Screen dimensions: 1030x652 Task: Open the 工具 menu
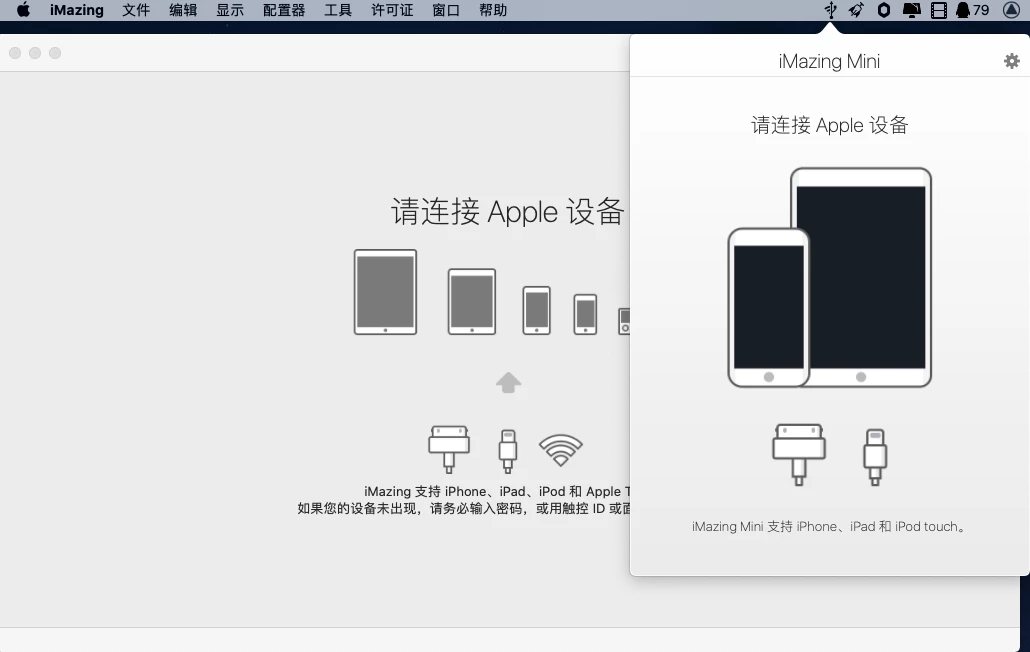pos(338,10)
